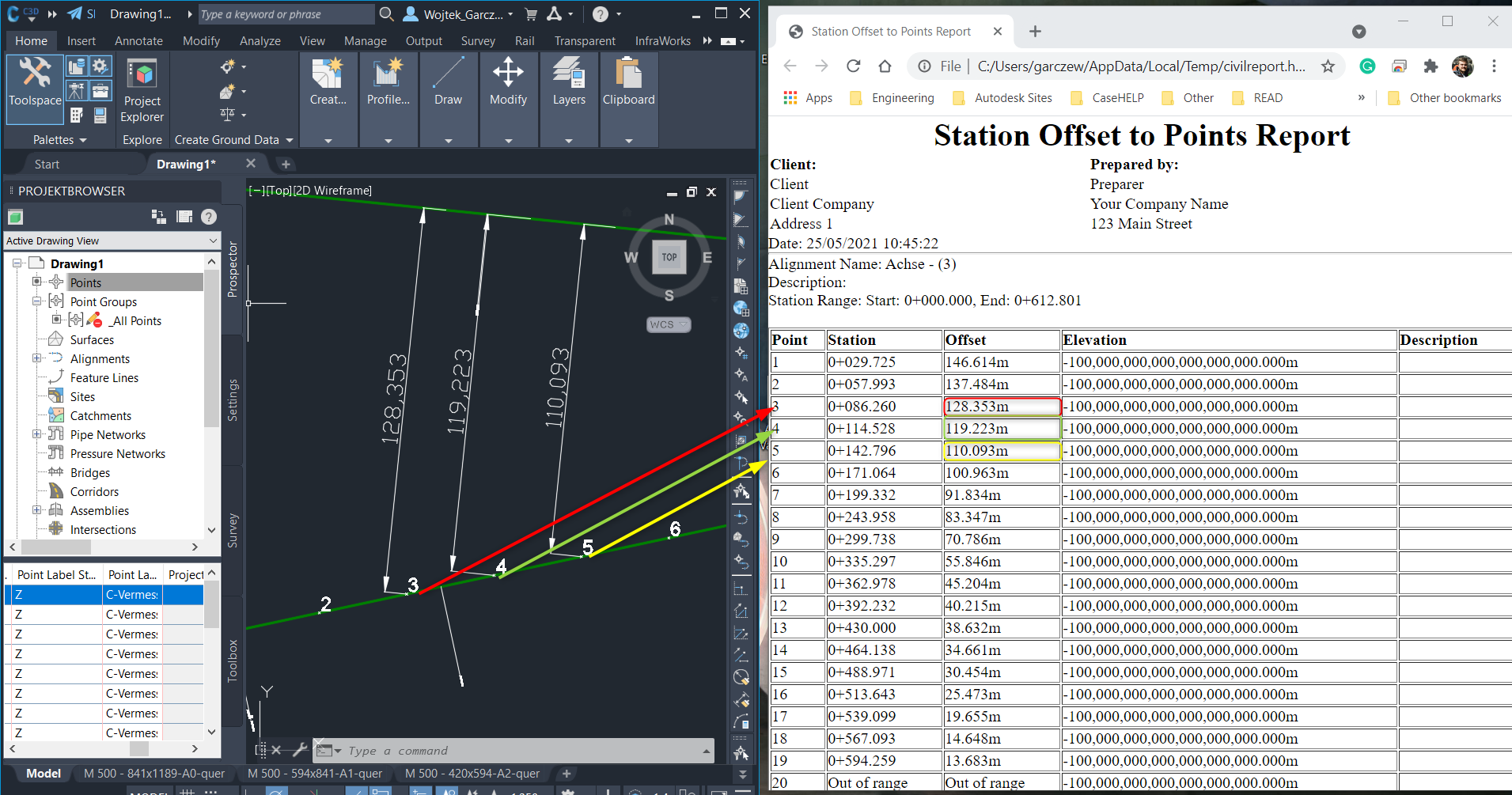Open the Engineering bookmarks folder
The image size is (1512, 795).
pyautogui.click(x=902, y=97)
